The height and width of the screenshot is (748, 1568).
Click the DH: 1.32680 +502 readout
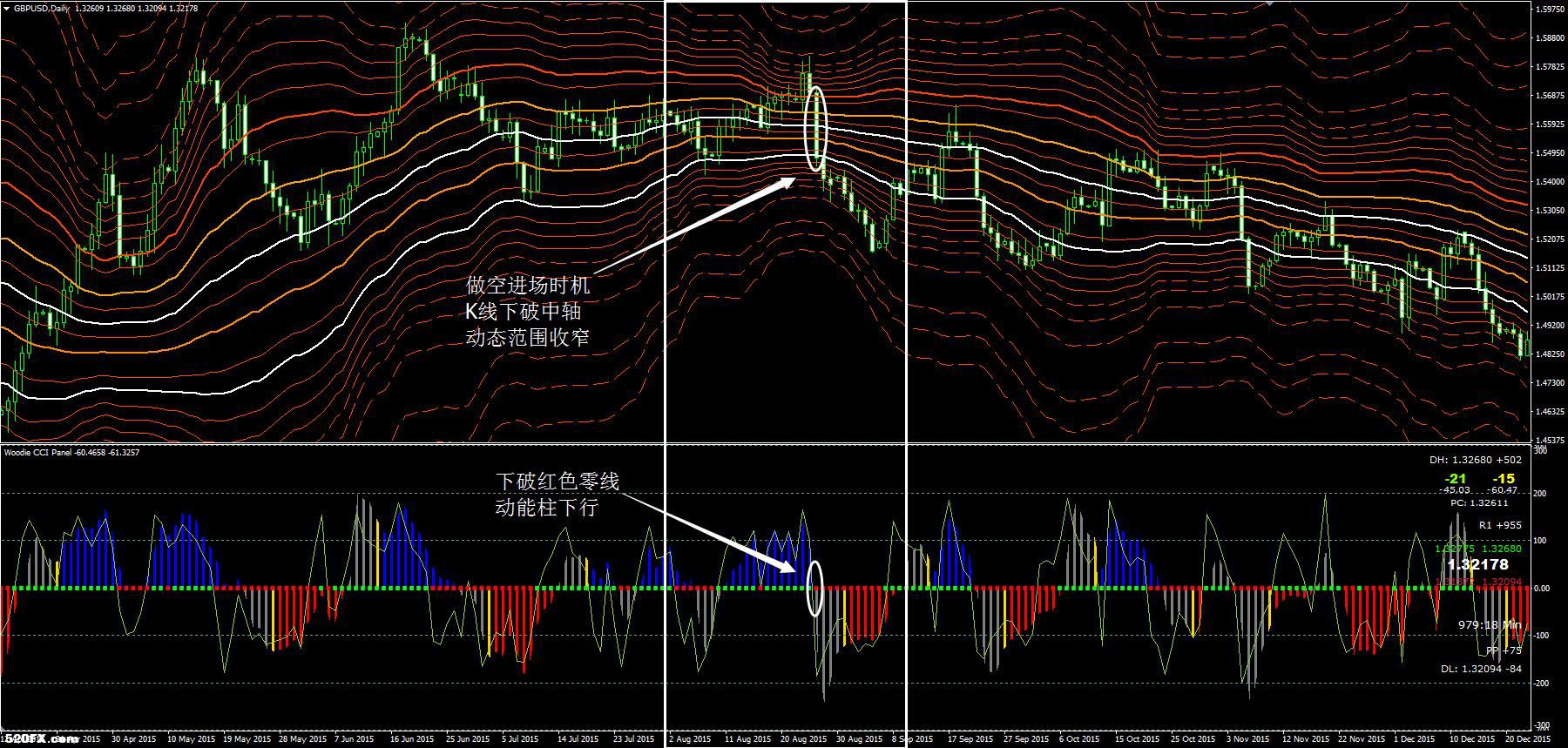[1476, 460]
